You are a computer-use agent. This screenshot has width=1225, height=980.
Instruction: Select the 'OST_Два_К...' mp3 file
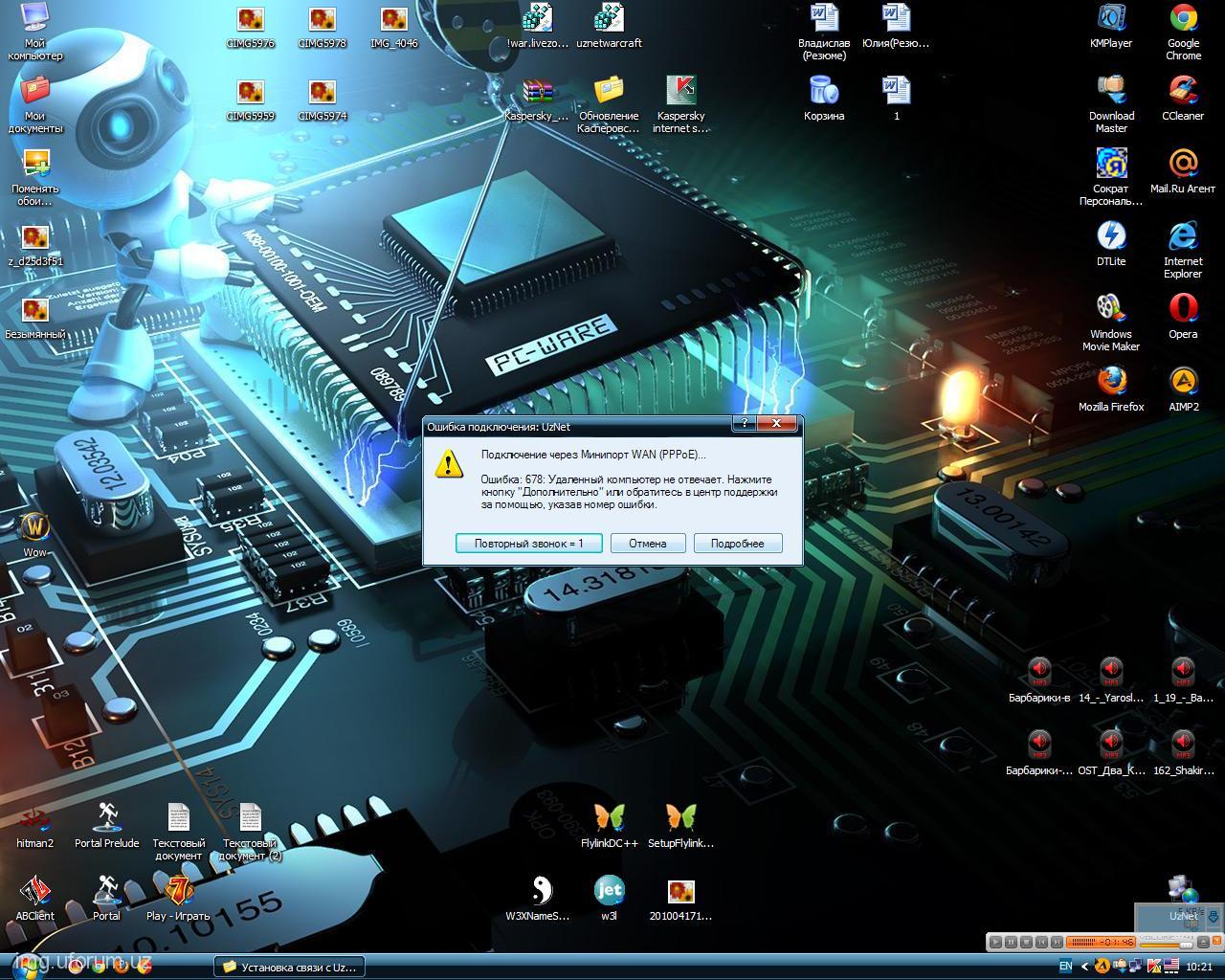(1111, 754)
